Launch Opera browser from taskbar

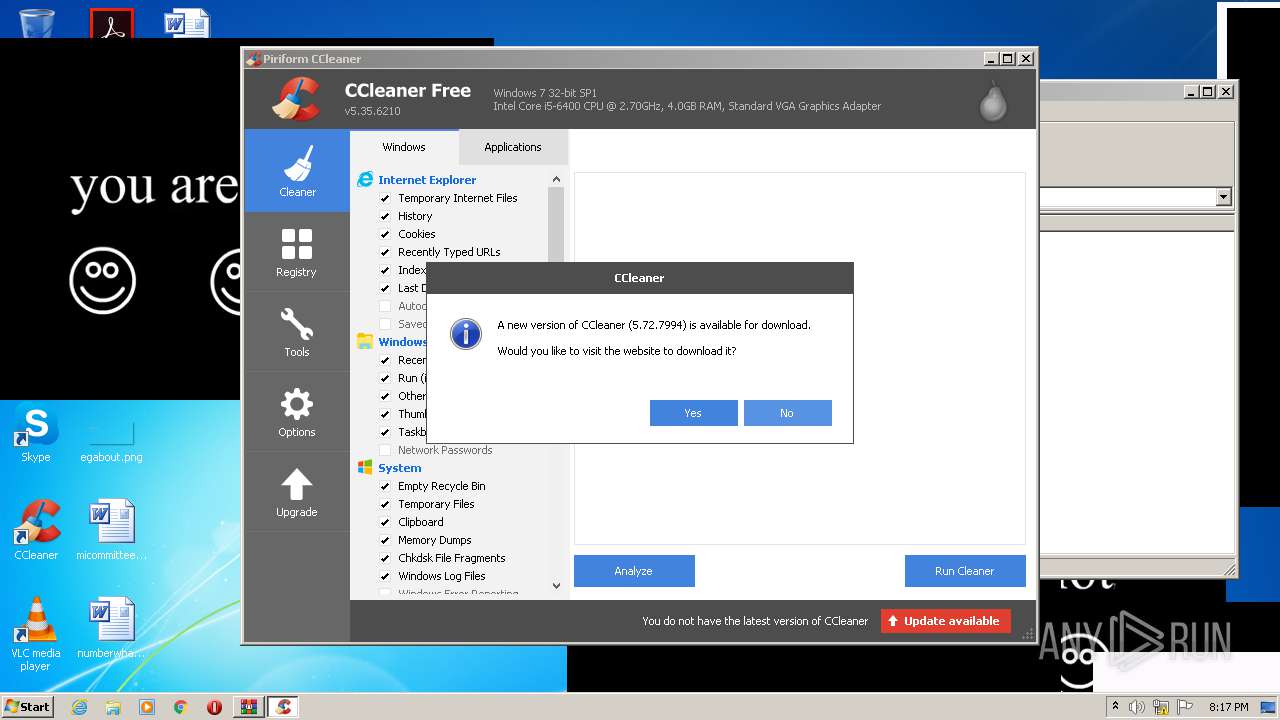click(x=214, y=707)
